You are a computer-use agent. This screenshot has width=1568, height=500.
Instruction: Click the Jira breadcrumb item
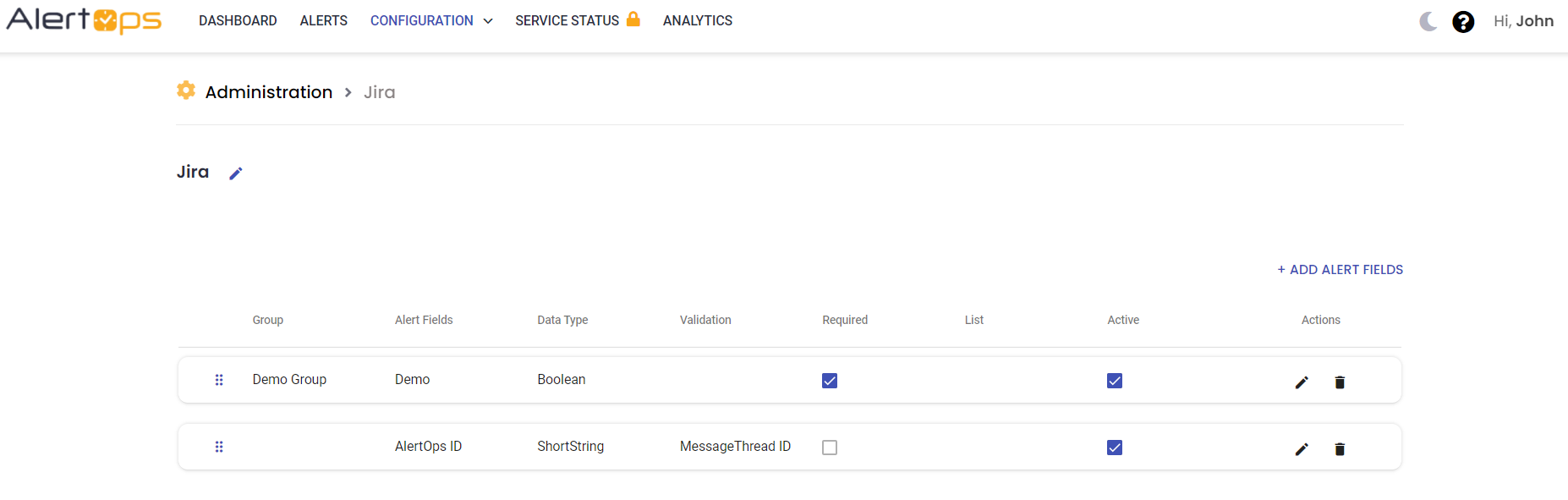pyautogui.click(x=380, y=92)
